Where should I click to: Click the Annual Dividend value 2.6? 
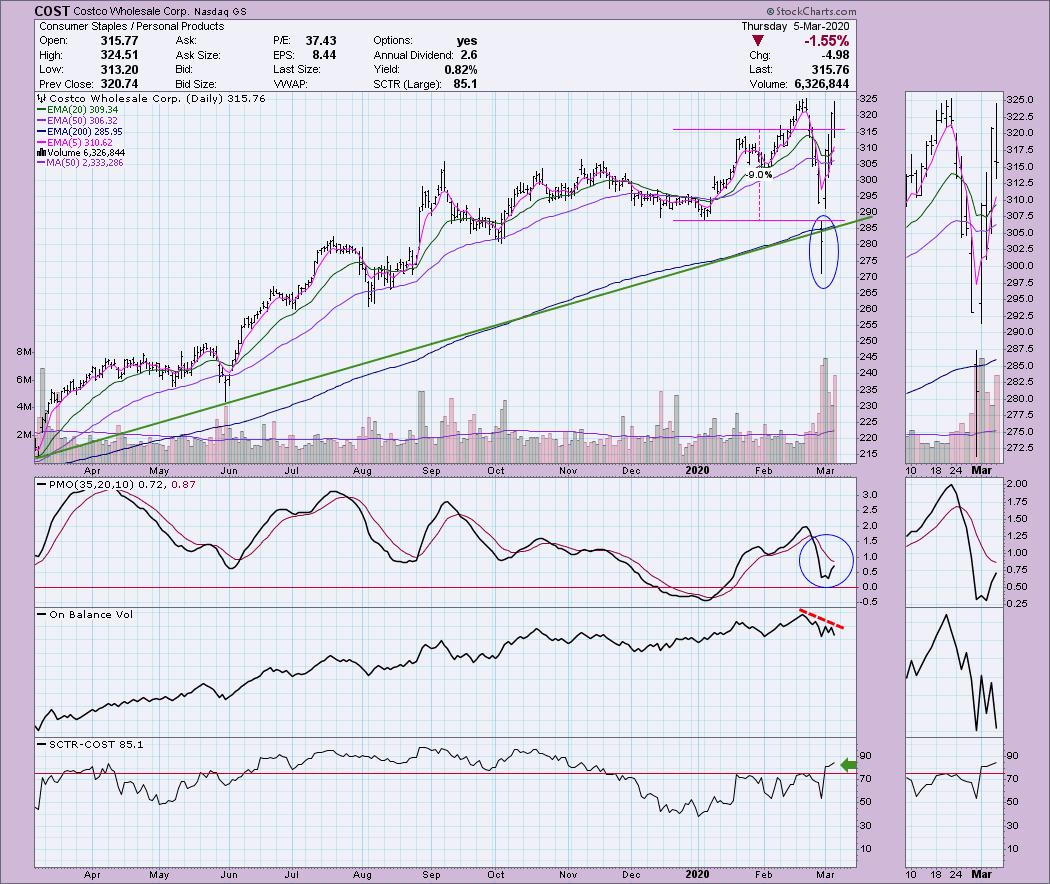pyautogui.click(x=469, y=55)
